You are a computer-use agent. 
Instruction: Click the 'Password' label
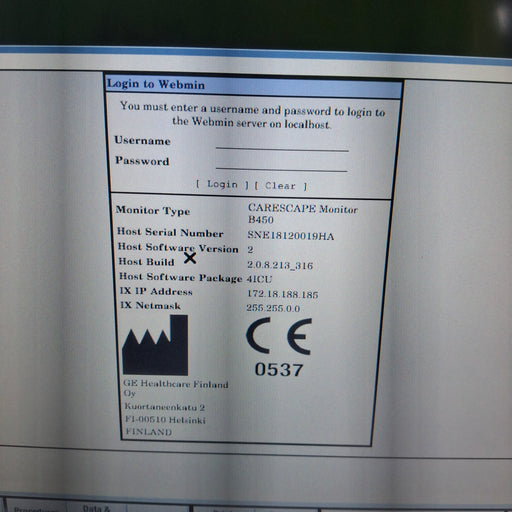click(x=142, y=161)
